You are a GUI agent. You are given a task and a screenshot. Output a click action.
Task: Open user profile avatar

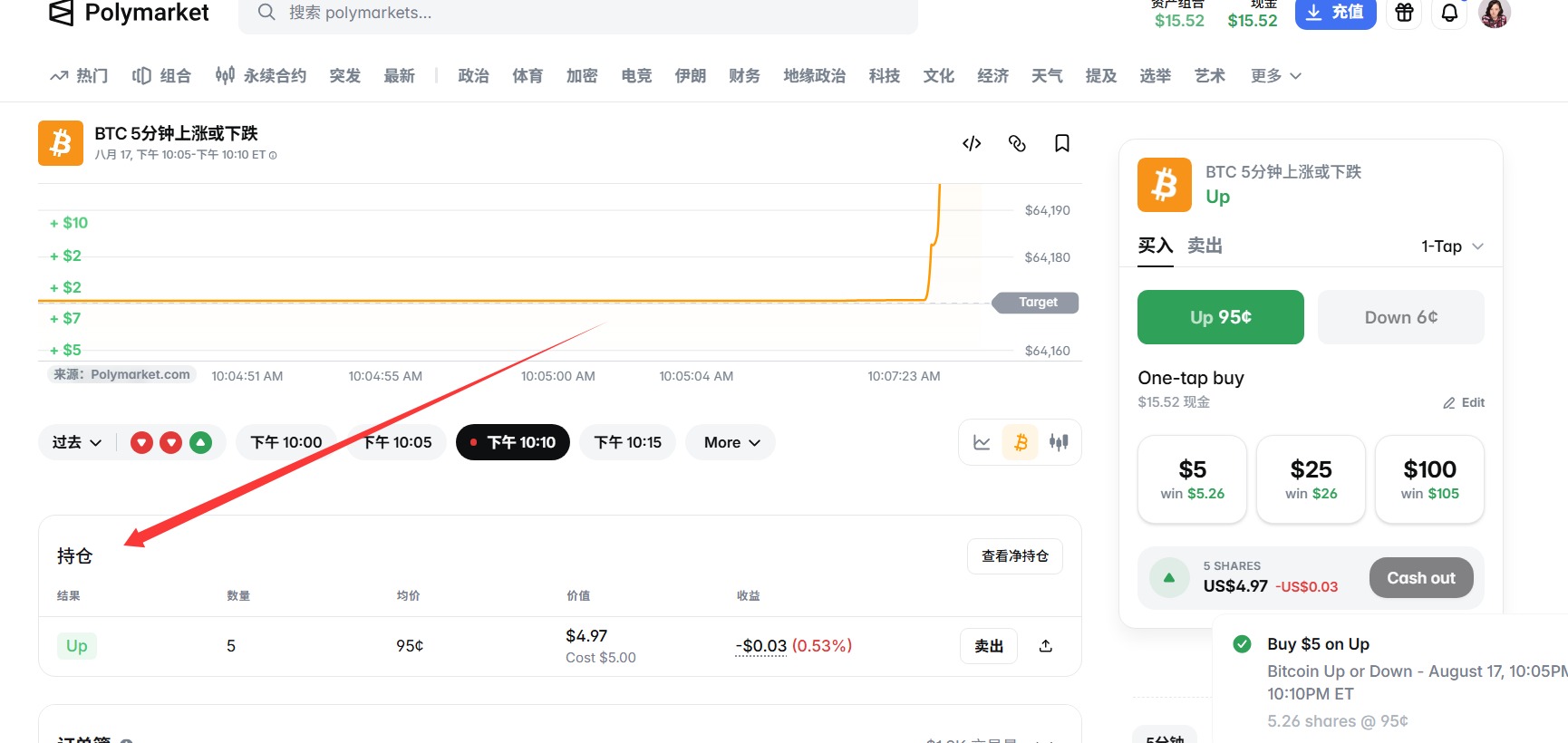click(x=1495, y=13)
